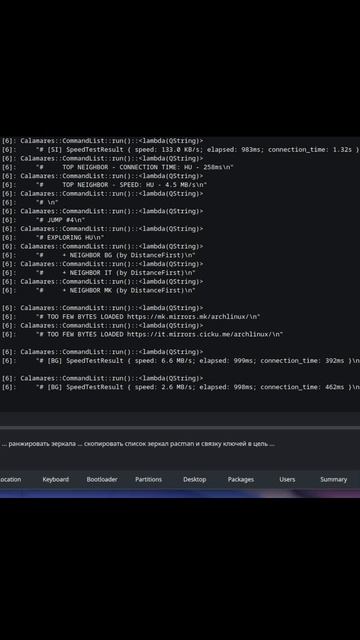Select the TOP NEIGHBOR - CONNECTION TIME log line

[x=118, y=167]
